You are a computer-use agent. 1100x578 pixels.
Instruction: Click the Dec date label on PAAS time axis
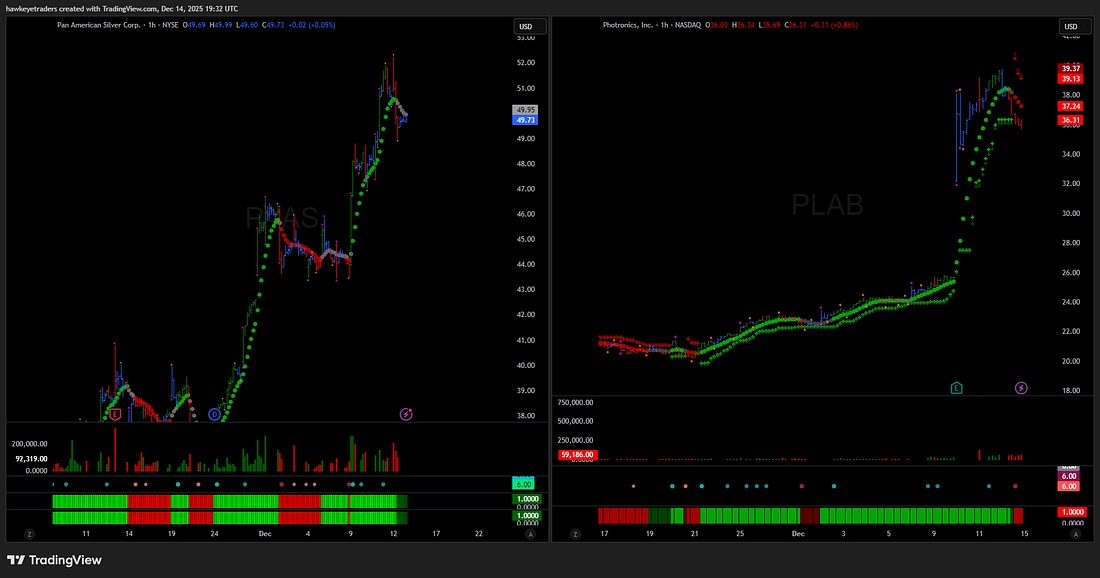click(x=264, y=534)
